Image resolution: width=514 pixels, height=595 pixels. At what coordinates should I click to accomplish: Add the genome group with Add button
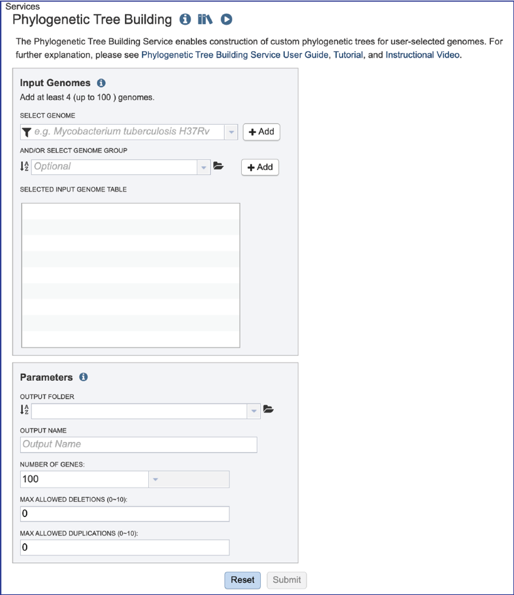coord(260,167)
